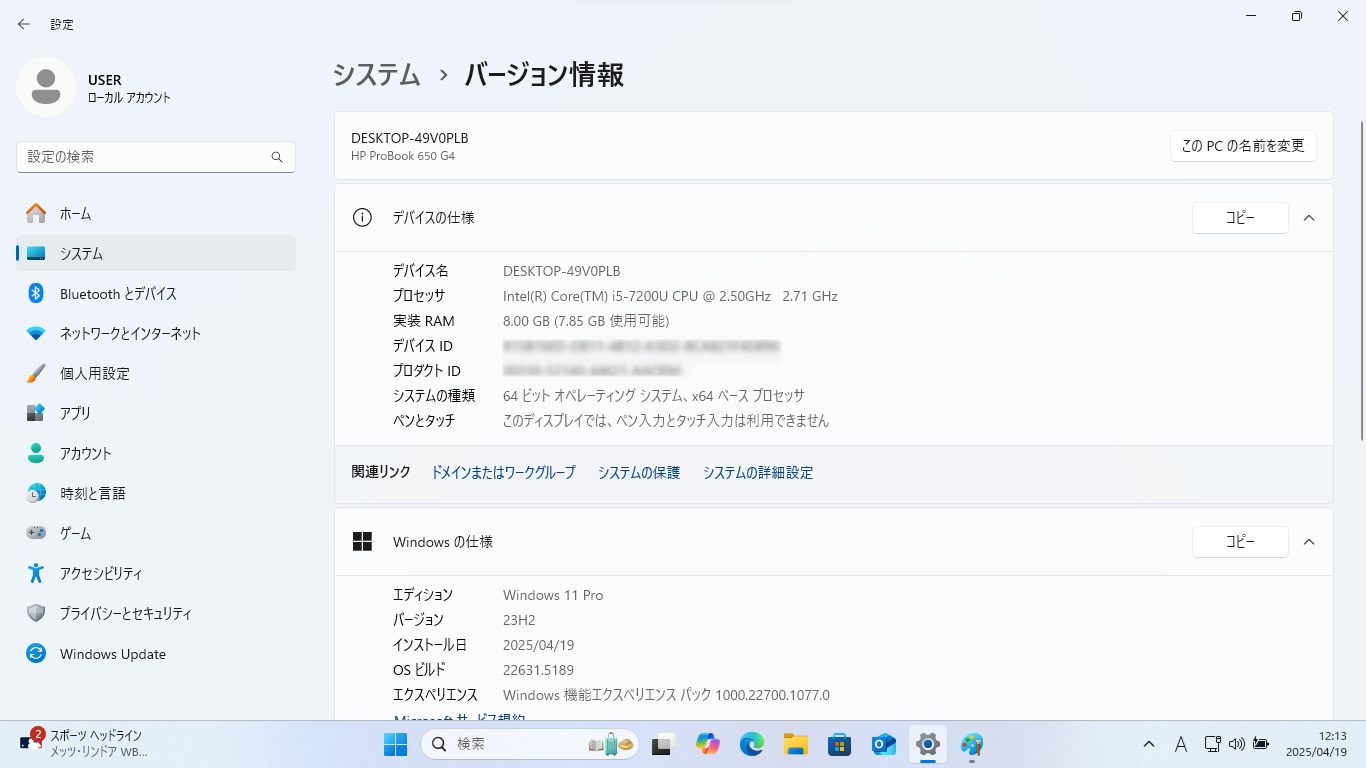Click the magnifier icon in 設定の検索
This screenshot has width=1366, height=768.
pos(277,157)
